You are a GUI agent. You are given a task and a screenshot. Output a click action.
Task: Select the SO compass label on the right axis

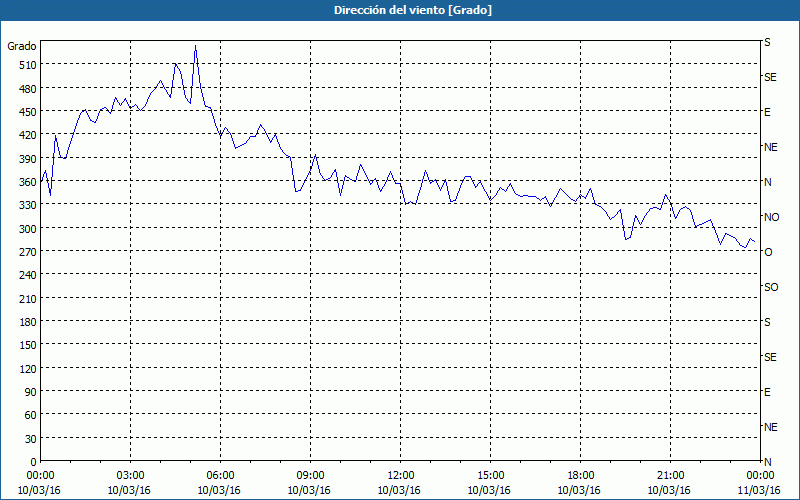pos(771,288)
